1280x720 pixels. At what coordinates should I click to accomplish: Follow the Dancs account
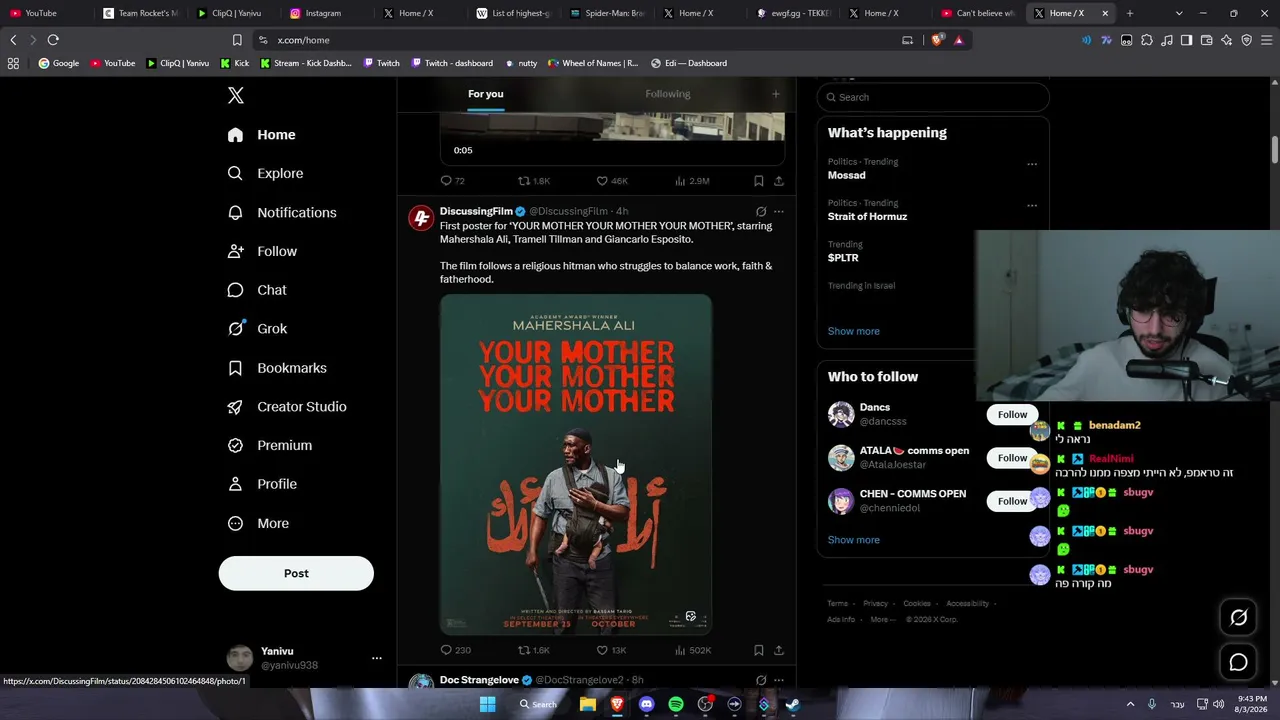coord(1012,414)
